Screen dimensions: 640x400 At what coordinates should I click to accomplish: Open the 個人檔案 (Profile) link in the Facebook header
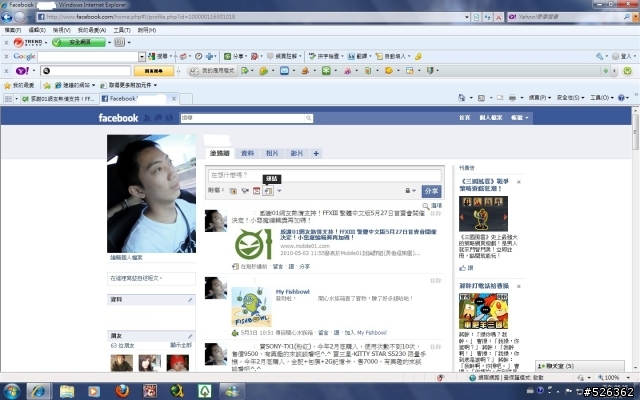[x=491, y=118]
